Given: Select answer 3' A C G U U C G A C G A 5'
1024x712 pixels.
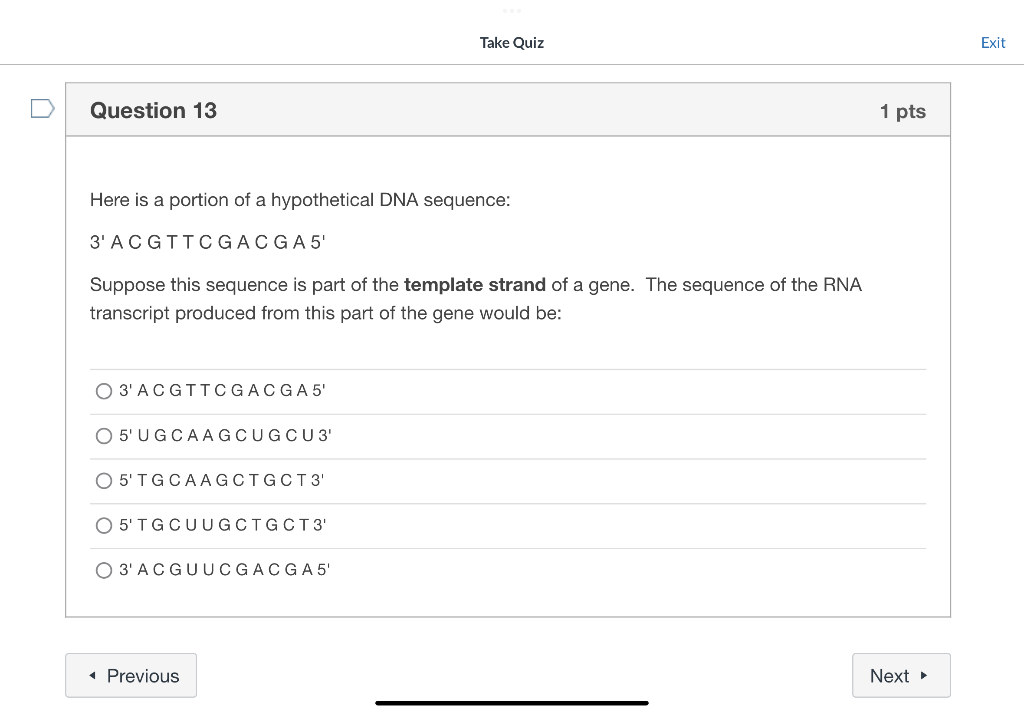Looking at the screenshot, I should tap(104, 570).
